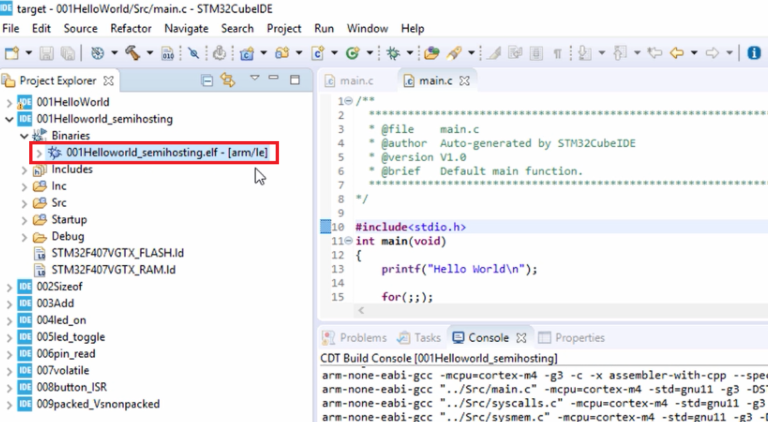Open the Refactor menu
The image size is (768, 422).
[x=131, y=28]
